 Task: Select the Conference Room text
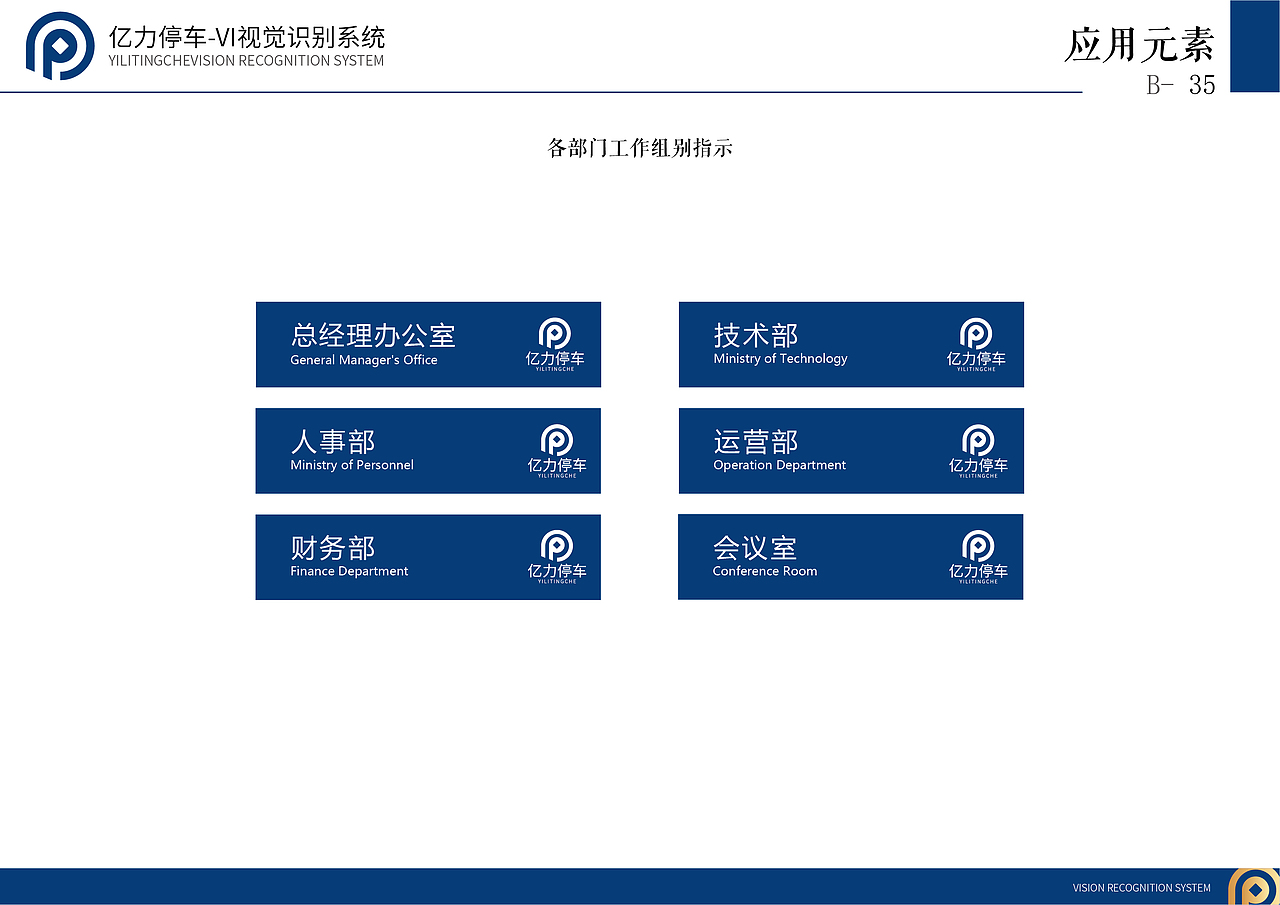(x=765, y=572)
